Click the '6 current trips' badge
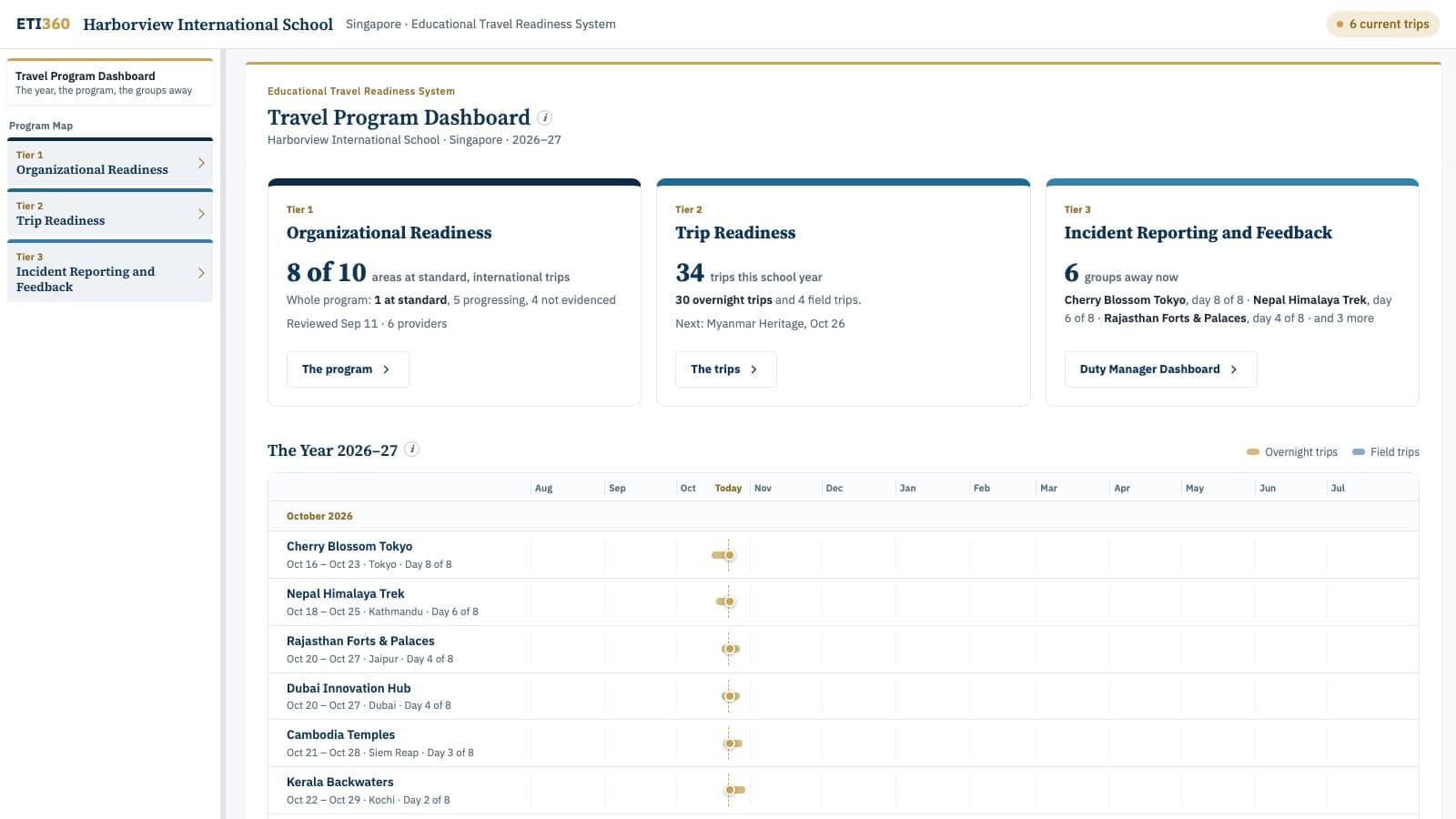Image resolution: width=1456 pixels, height=819 pixels. tap(1382, 24)
